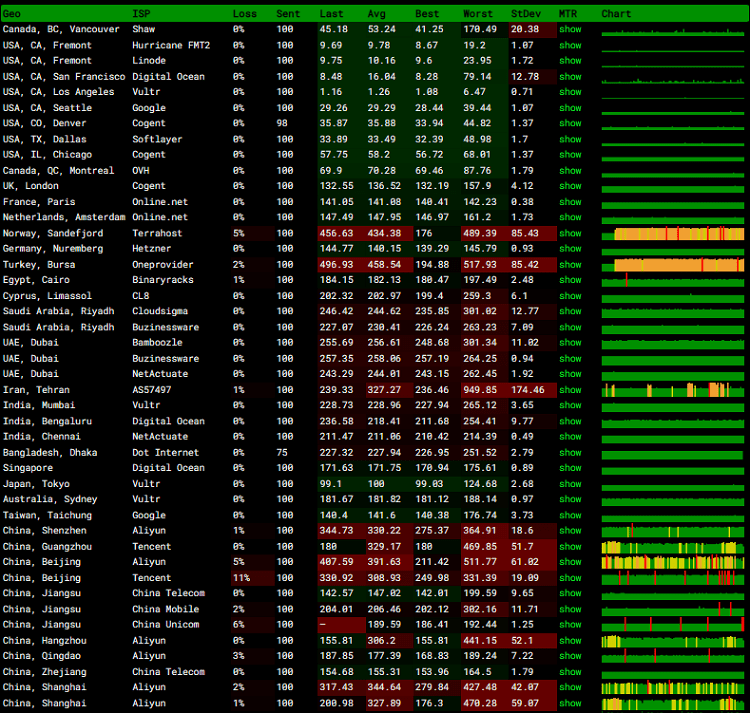Click 'show' for the Dubai Bamboozle row
Screen dimensions: 750x713
570,342
